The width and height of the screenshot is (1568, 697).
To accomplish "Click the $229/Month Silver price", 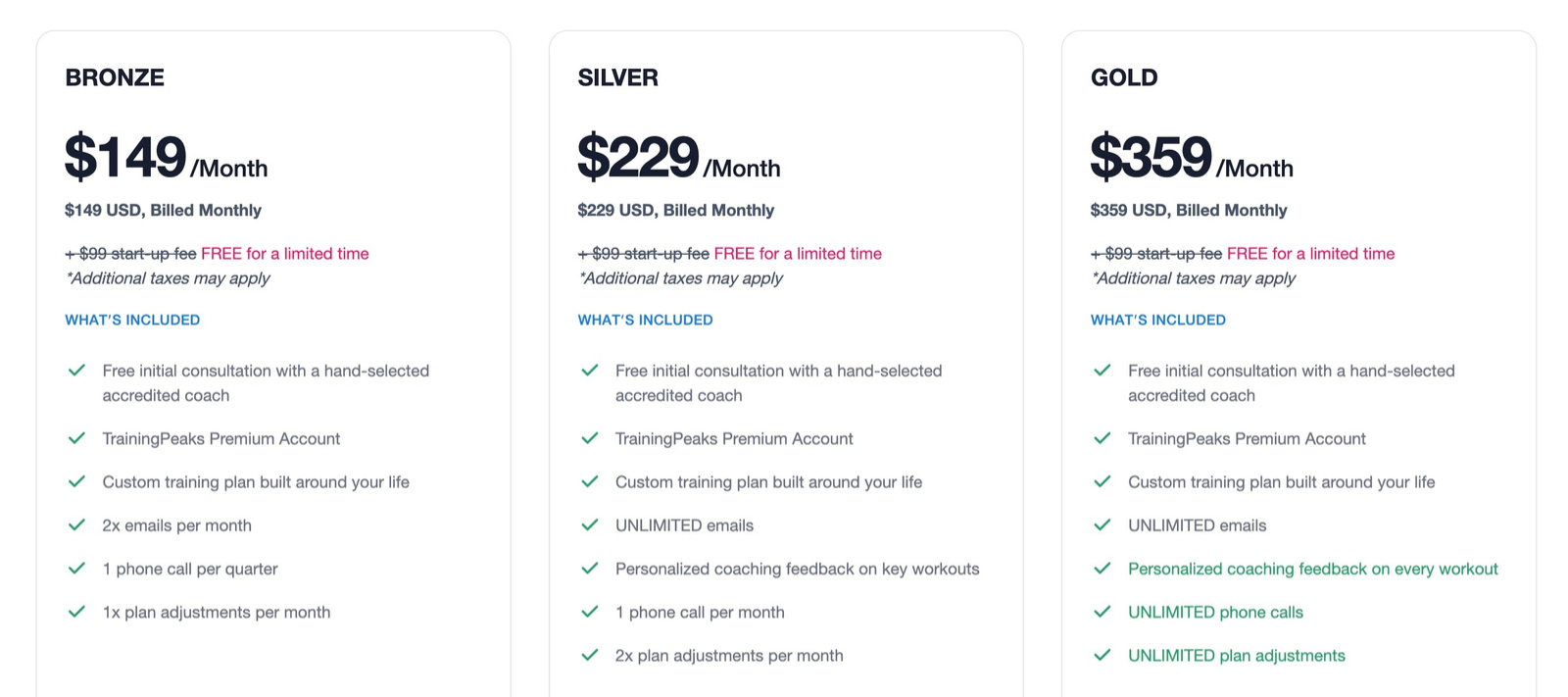I will [x=678, y=159].
